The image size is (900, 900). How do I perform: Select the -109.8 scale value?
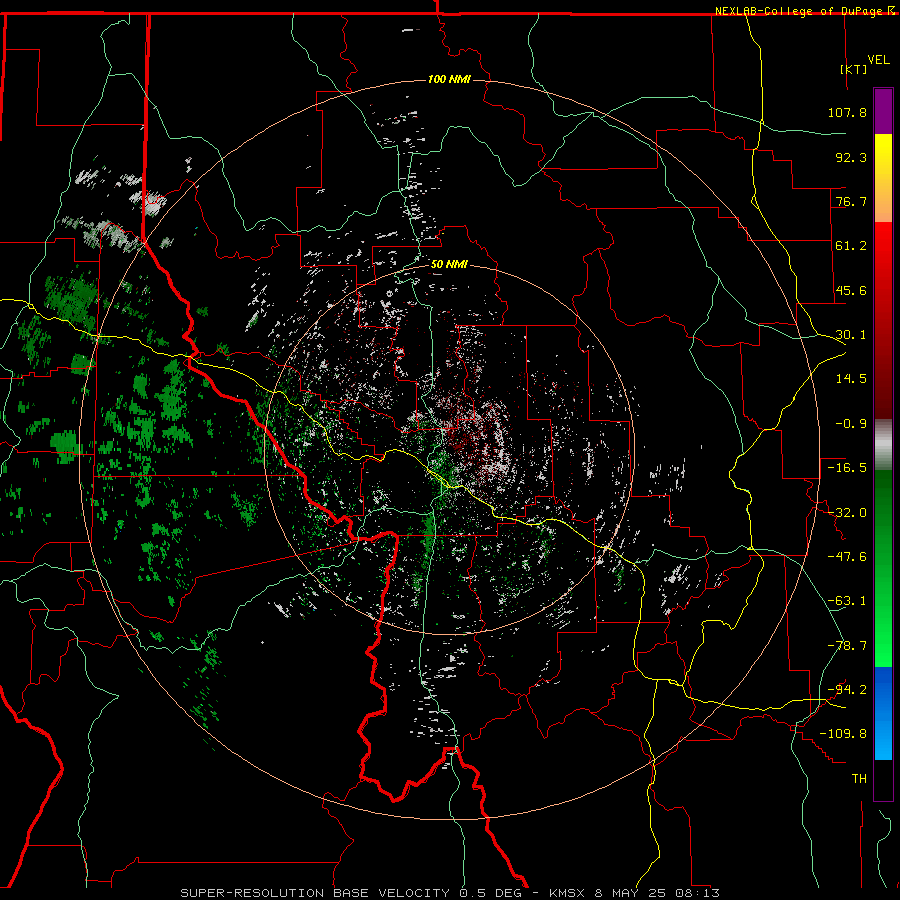point(843,734)
